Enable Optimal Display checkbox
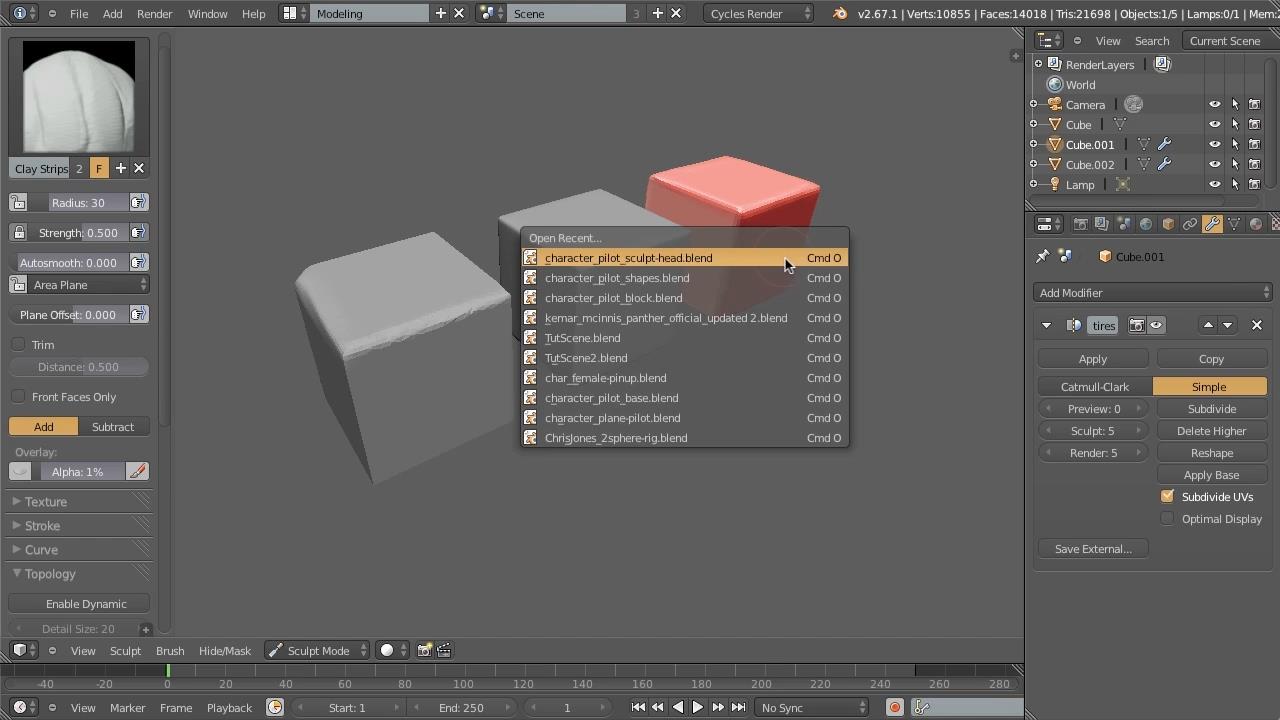This screenshot has width=1280, height=720. [x=1167, y=519]
